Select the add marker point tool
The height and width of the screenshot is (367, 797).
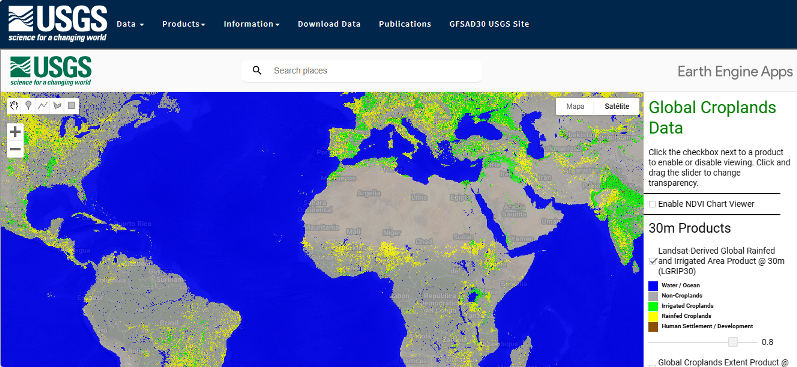tap(29, 106)
